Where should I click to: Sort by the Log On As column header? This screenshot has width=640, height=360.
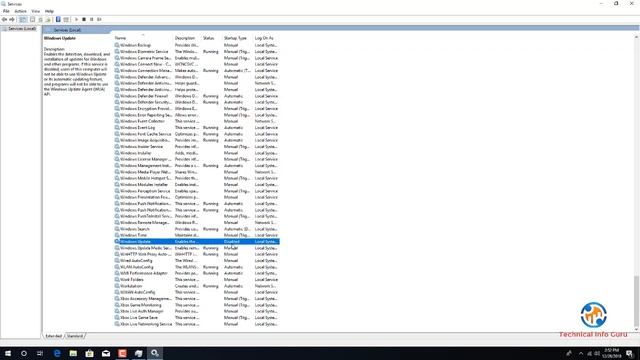point(266,38)
